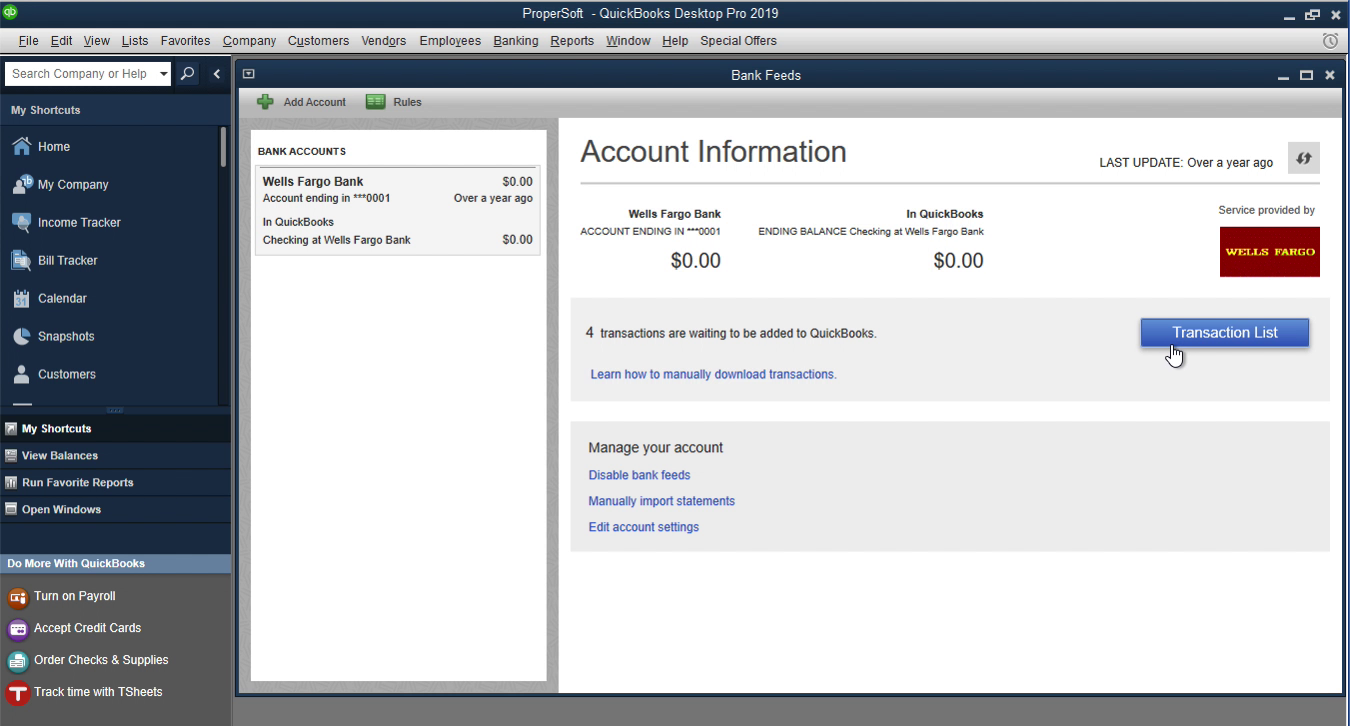
Task: Click the LAST UPDATE: Over a year ago text
Action: point(1186,162)
